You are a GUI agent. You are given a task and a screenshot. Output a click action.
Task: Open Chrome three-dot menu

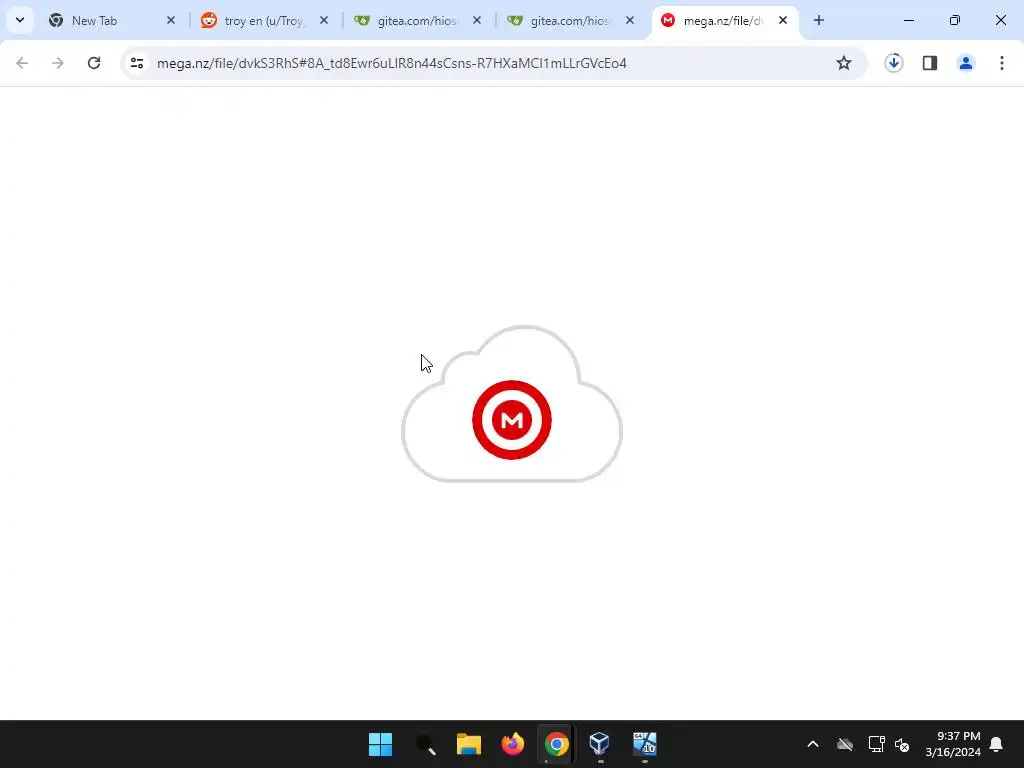[x=1002, y=63]
